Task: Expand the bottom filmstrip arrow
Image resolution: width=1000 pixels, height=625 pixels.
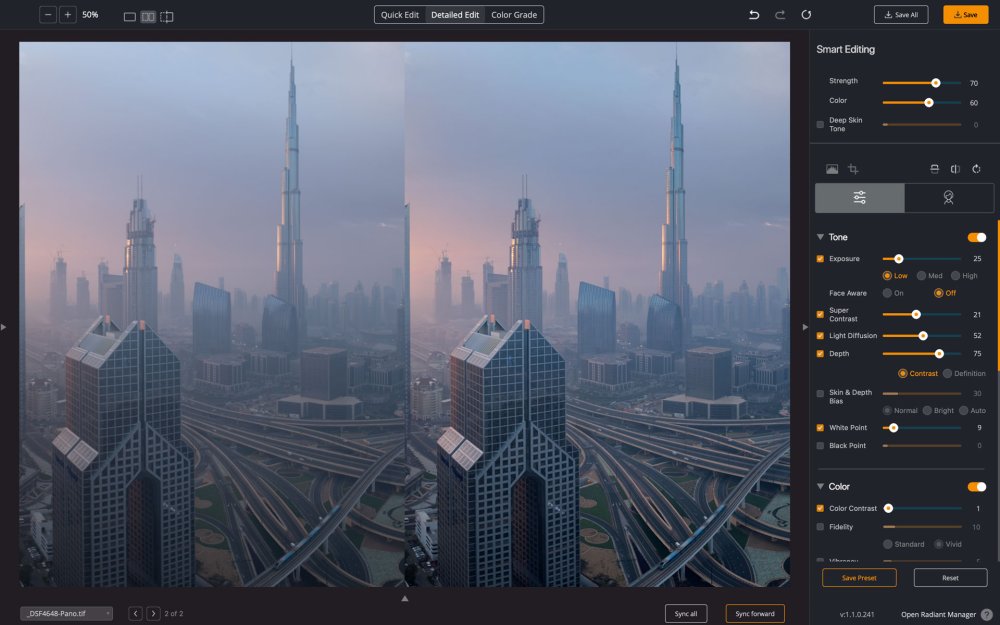Action: (404, 598)
